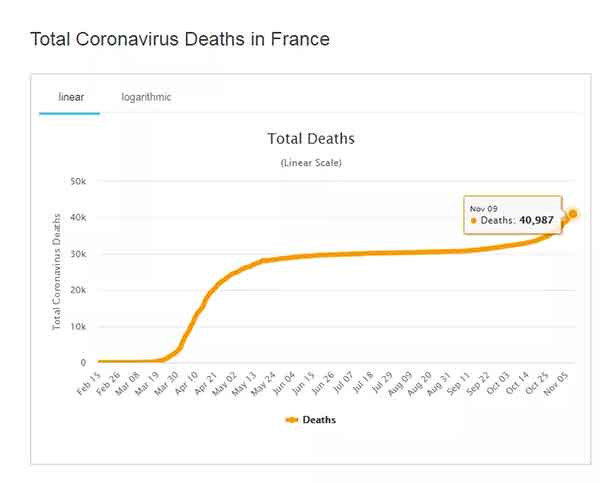Click the Nov 05 x-axis label
Image resolution: width=600 pixels, height=483 pixels.
[x=556, y=383]
